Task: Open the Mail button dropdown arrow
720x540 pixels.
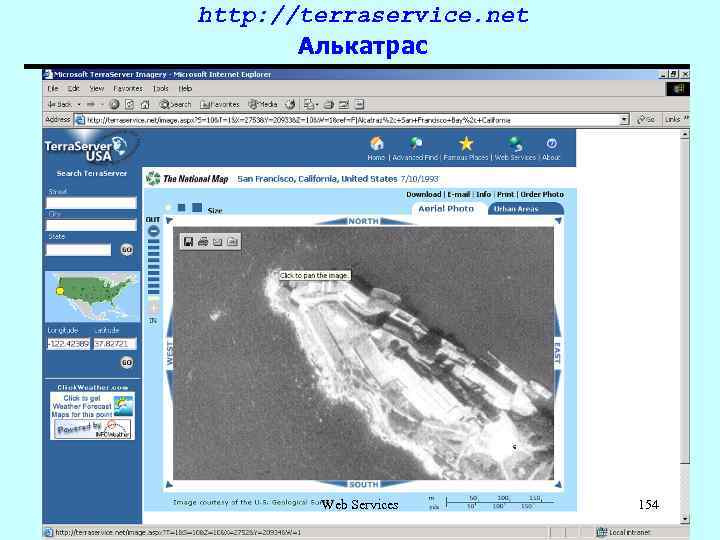Action: tap(317, 105)
